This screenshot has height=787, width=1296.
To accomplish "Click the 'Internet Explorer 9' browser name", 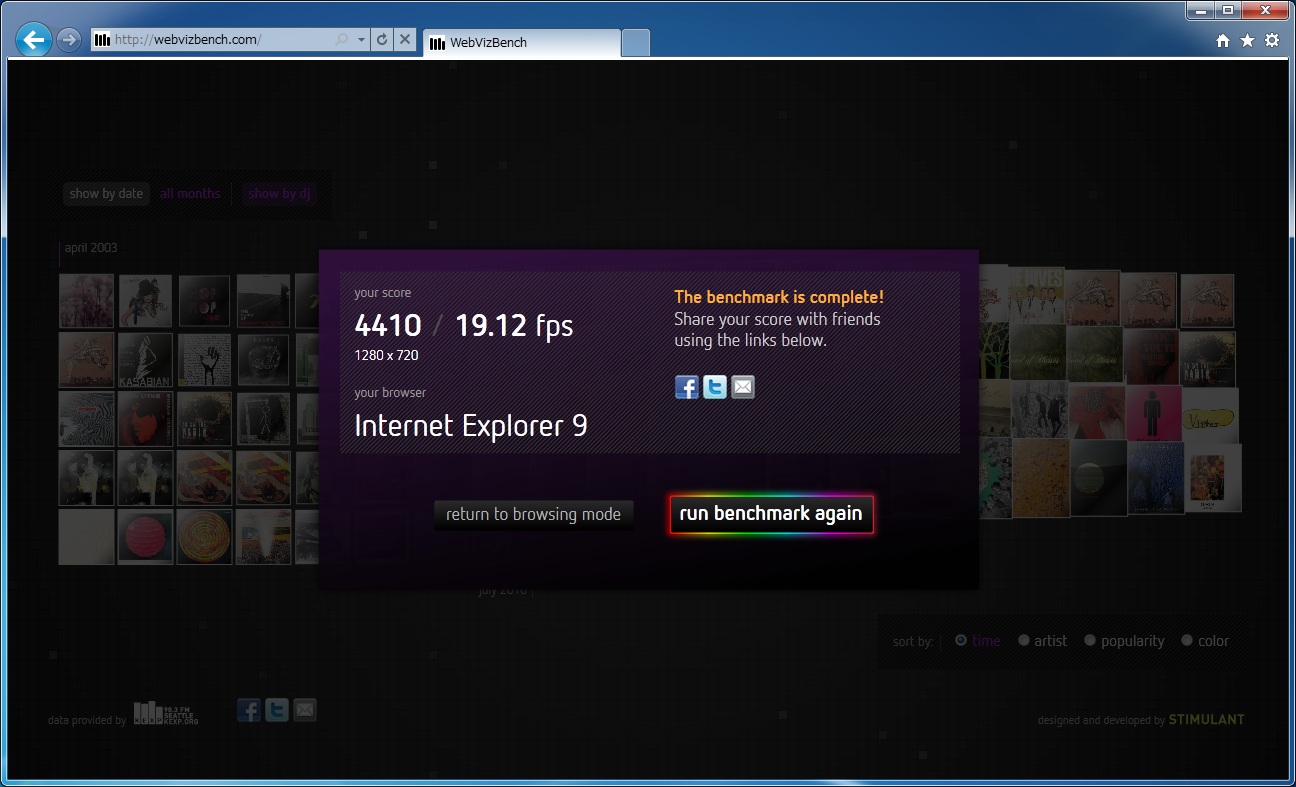I will 471,426.
